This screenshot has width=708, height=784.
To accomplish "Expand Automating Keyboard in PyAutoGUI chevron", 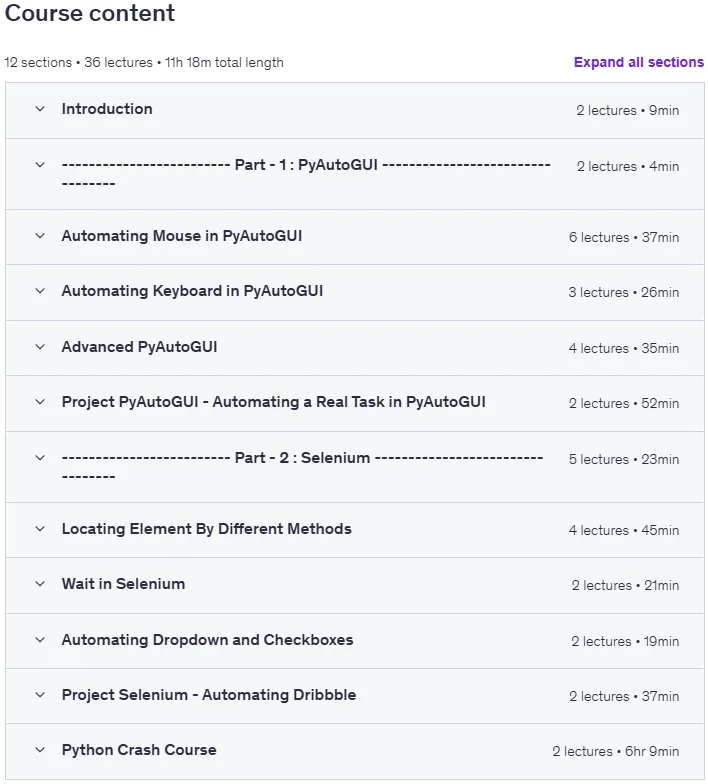I will click(x=40, y=291).
